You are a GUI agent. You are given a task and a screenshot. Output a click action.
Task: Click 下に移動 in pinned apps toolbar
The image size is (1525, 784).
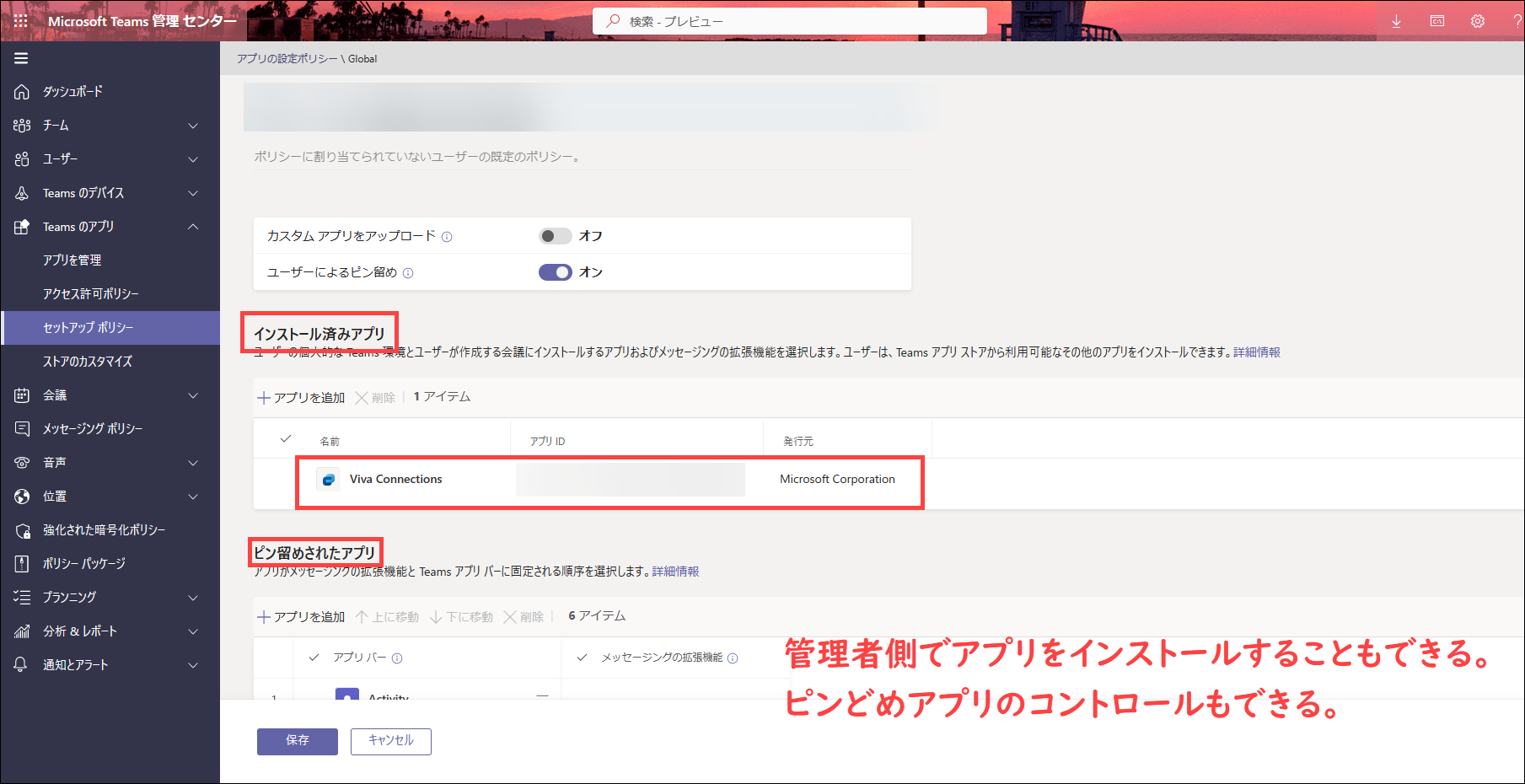[x=461, y=616]
